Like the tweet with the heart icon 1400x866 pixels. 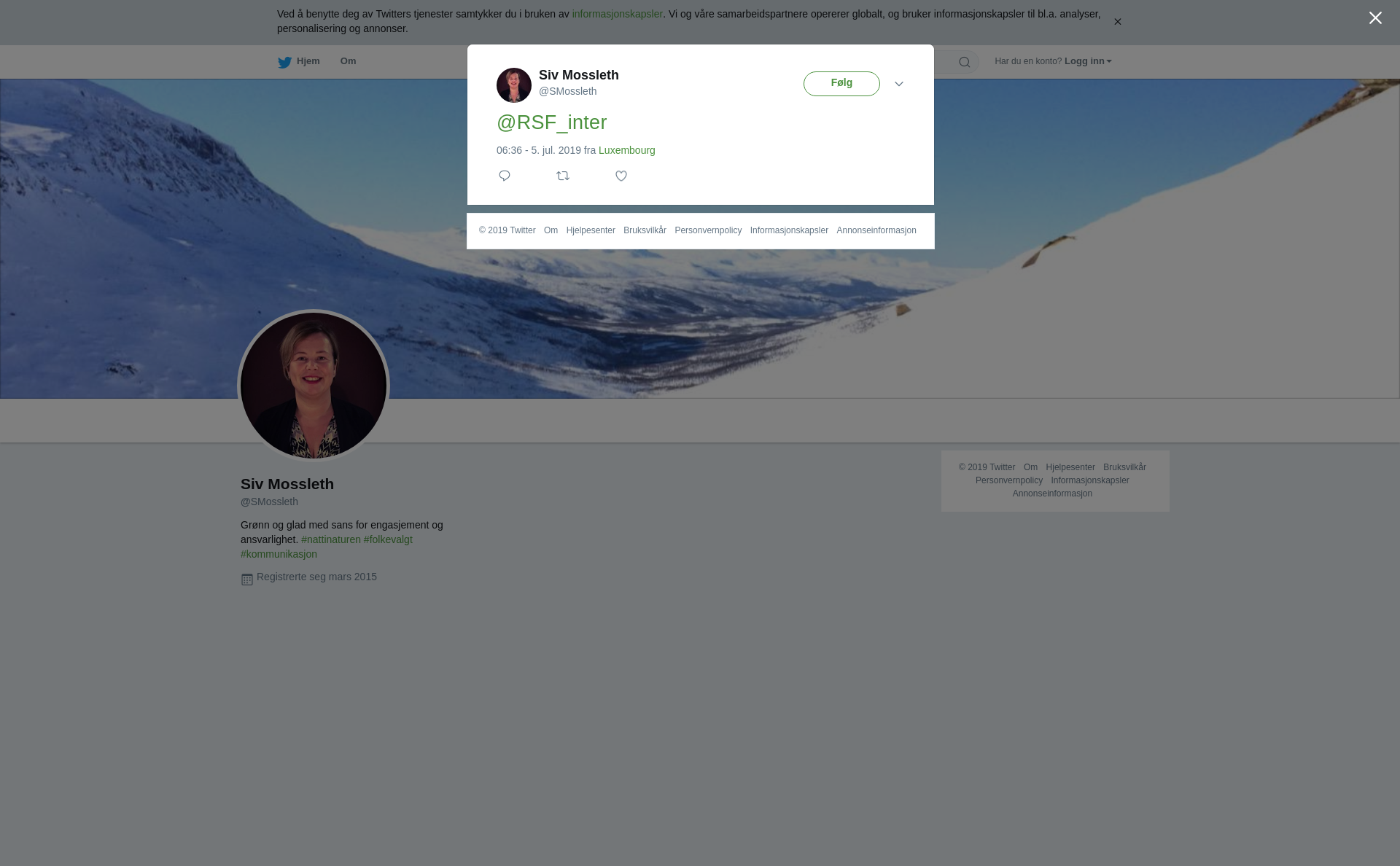(621, 176)
